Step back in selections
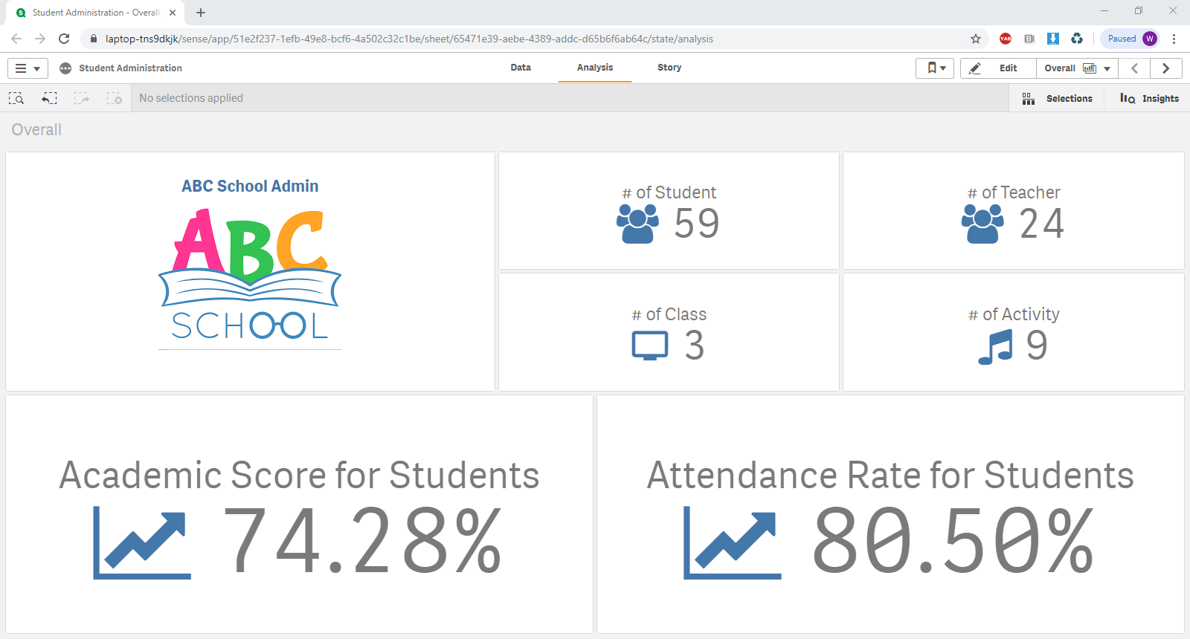The image size is (1190, 639). tap(49, 98)
